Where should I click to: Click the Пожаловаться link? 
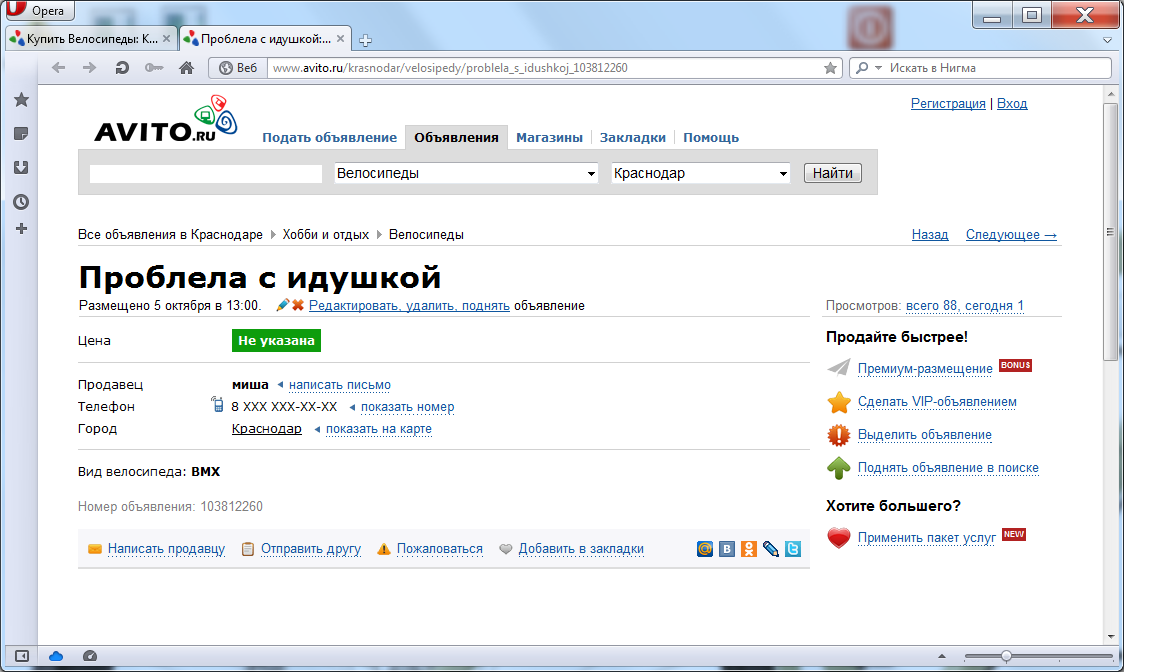439,549
